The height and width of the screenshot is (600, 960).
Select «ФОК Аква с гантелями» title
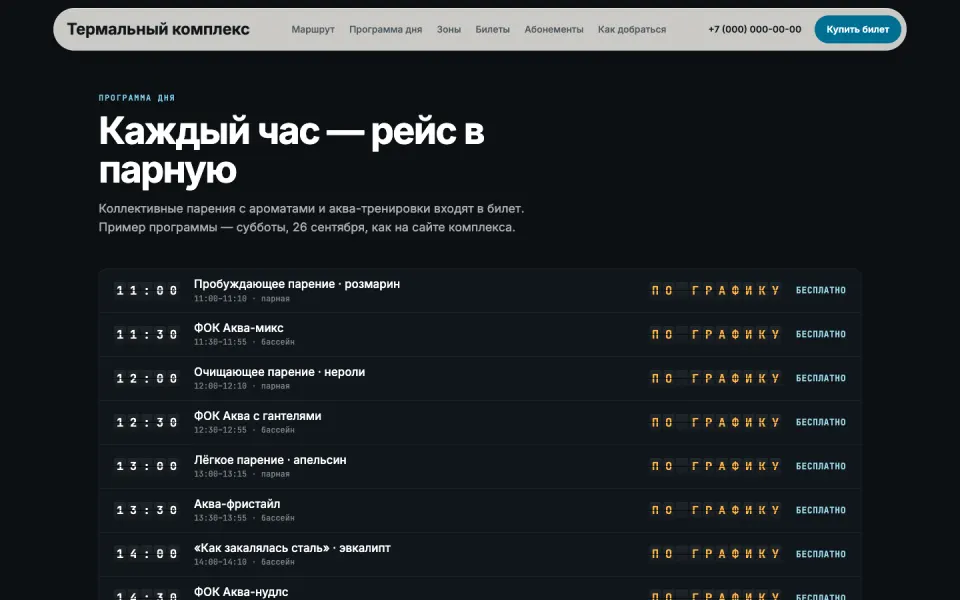pyautogui.click(x=258, y=416)
